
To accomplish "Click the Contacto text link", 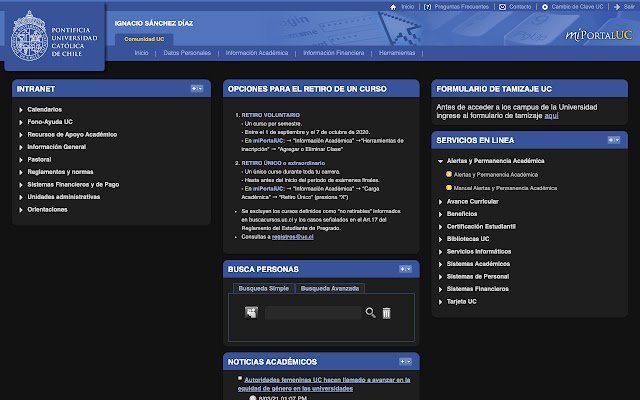I will coord(520,7).
